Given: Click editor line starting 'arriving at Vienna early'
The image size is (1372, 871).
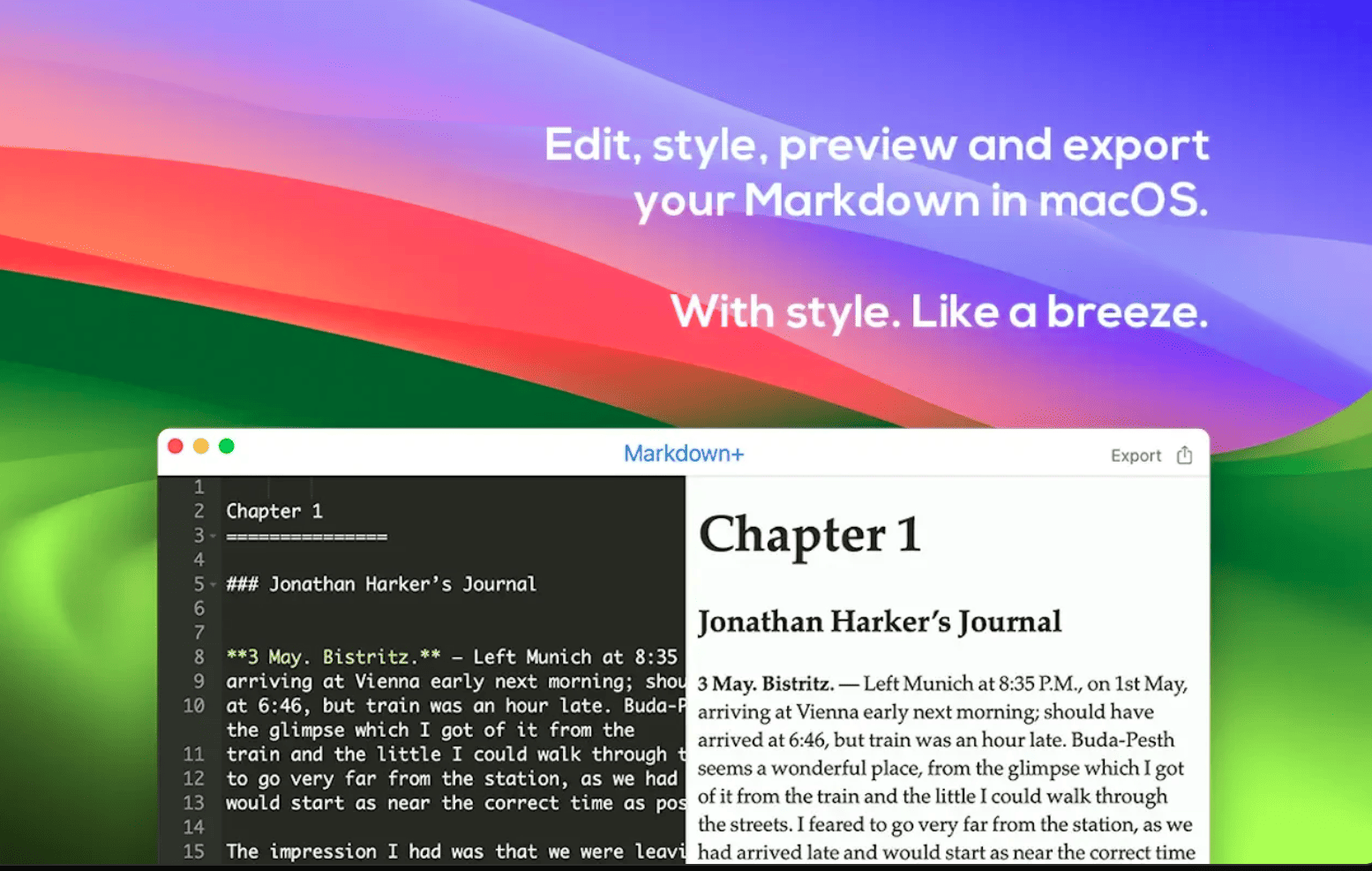Looking at the screenshot, I should (455, 681).
